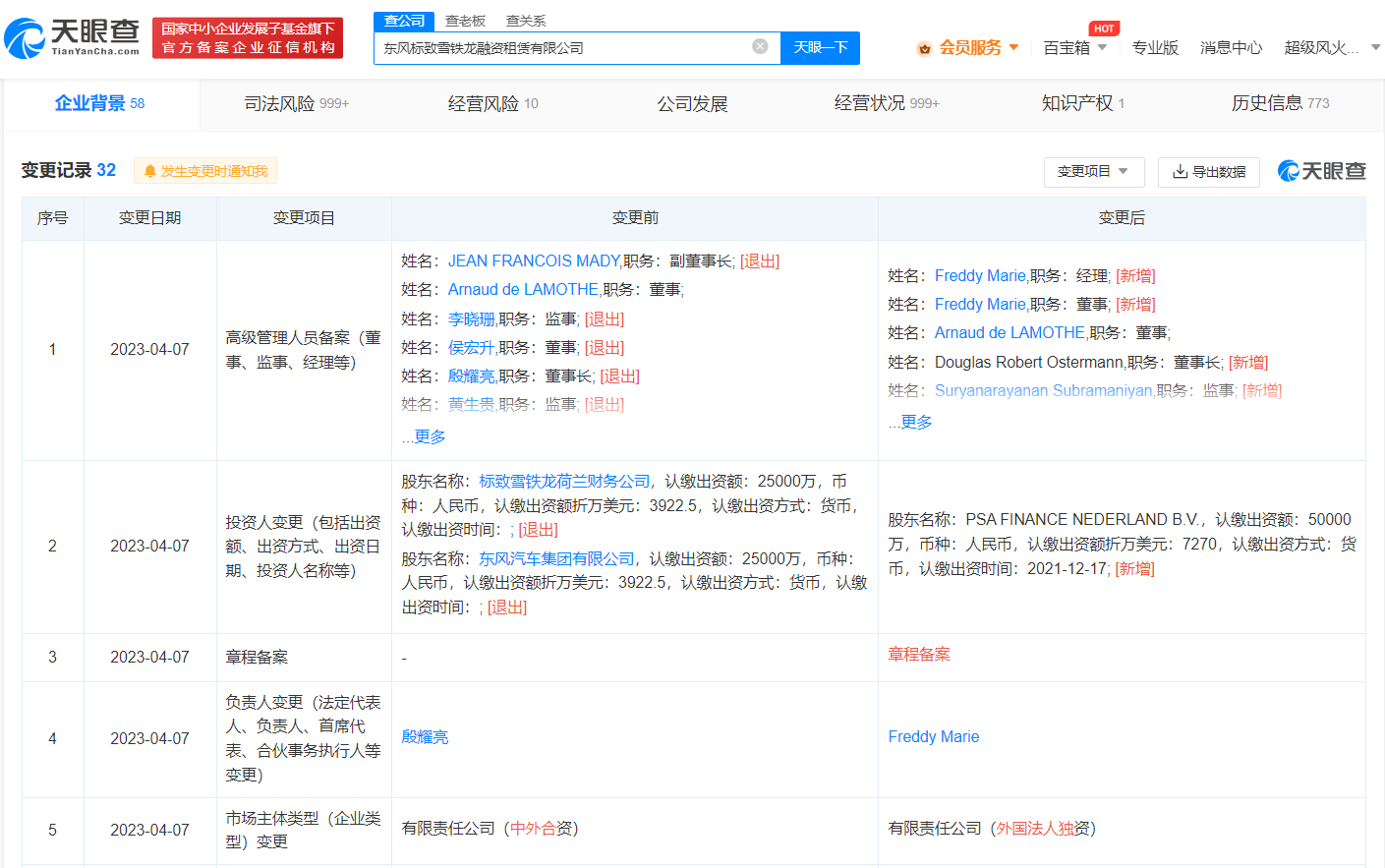
Task: Open Arnaud de LAMOTHE link in 变更前 column
Action: click(x=523, y=289)
